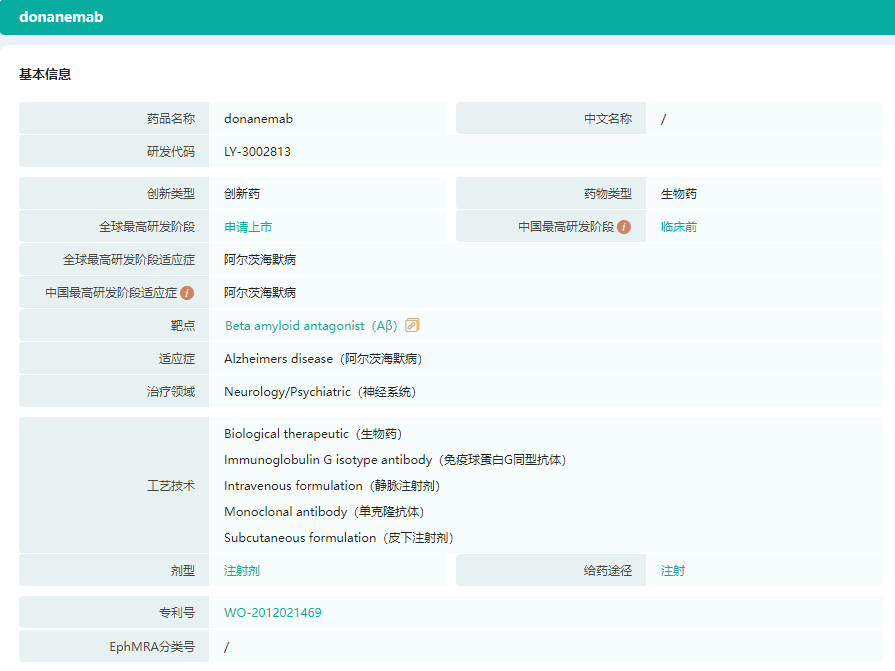
Task: Click the donanemab title in green header
Action: click(61, 17)
